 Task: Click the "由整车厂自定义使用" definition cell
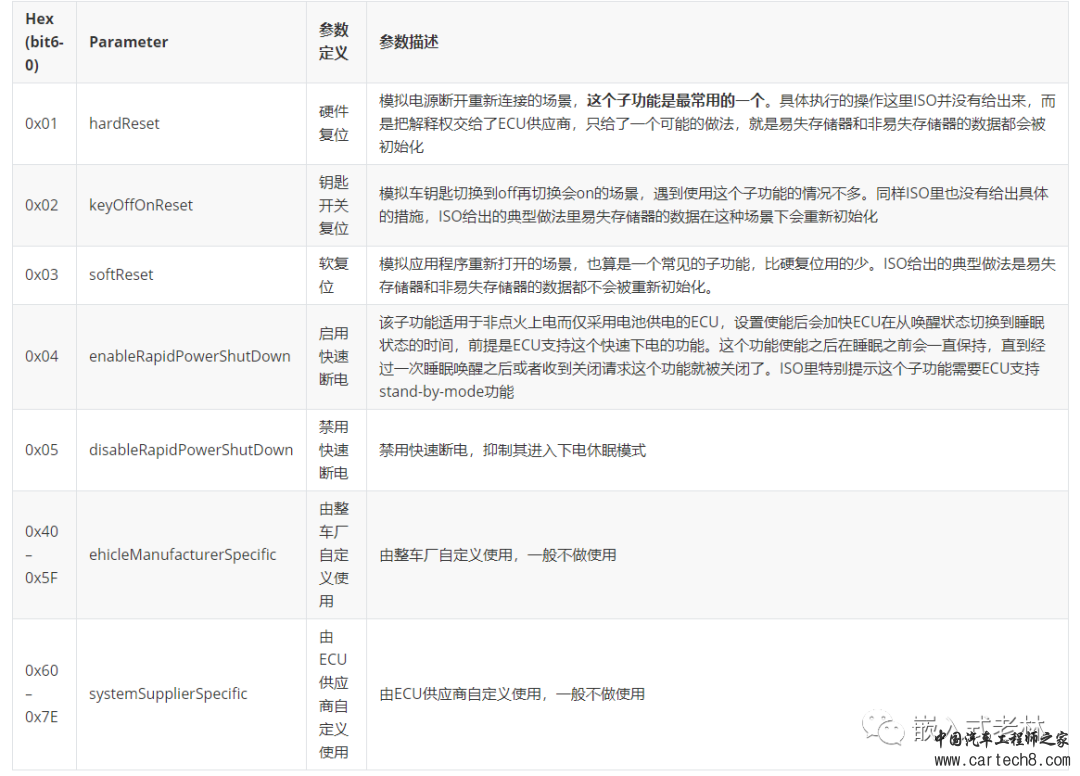334,555
